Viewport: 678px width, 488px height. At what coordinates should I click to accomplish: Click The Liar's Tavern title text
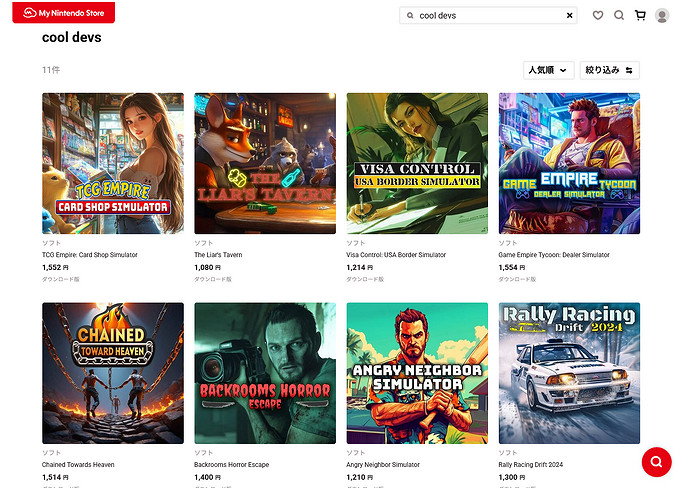pyautogui.click(x=218, y=255)
